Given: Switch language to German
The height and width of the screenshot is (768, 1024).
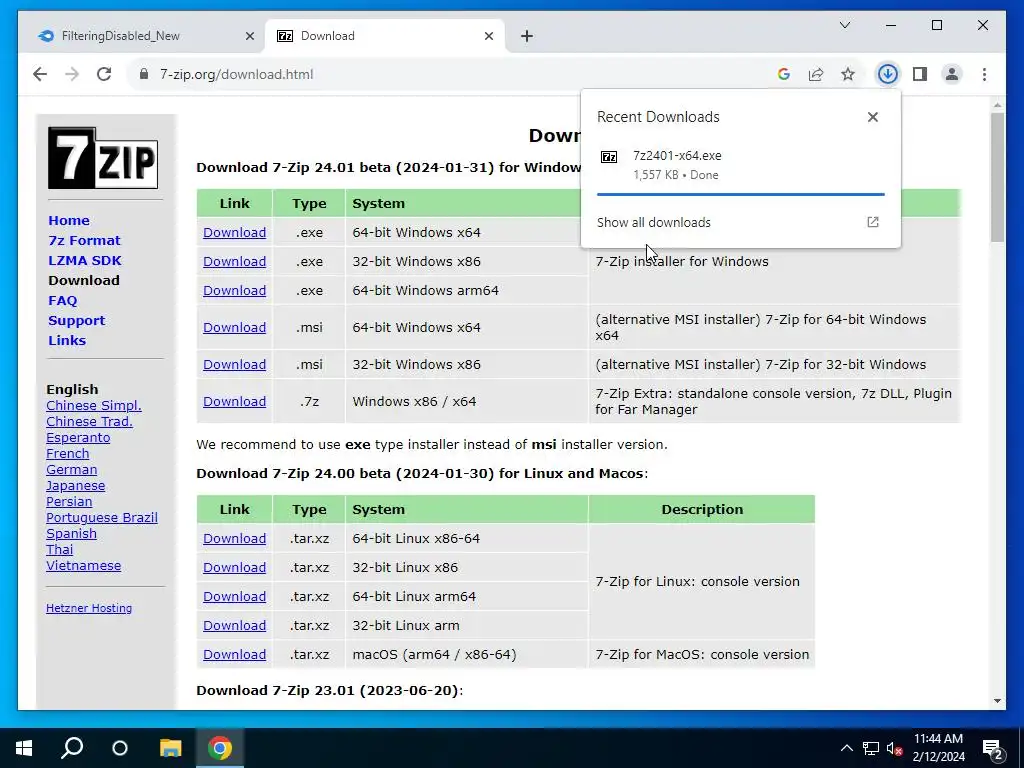Looking at the screenshot, I should (71, 470).
